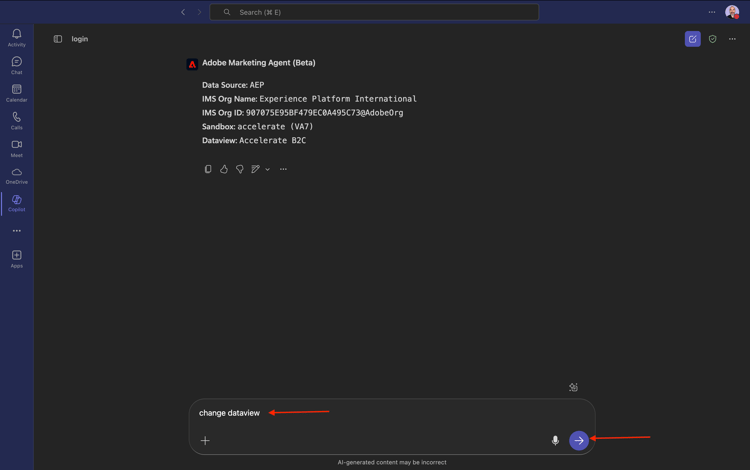Screen dimensions: 750x470
Task: Open OneDrive in sidebar
Action: 17,176
